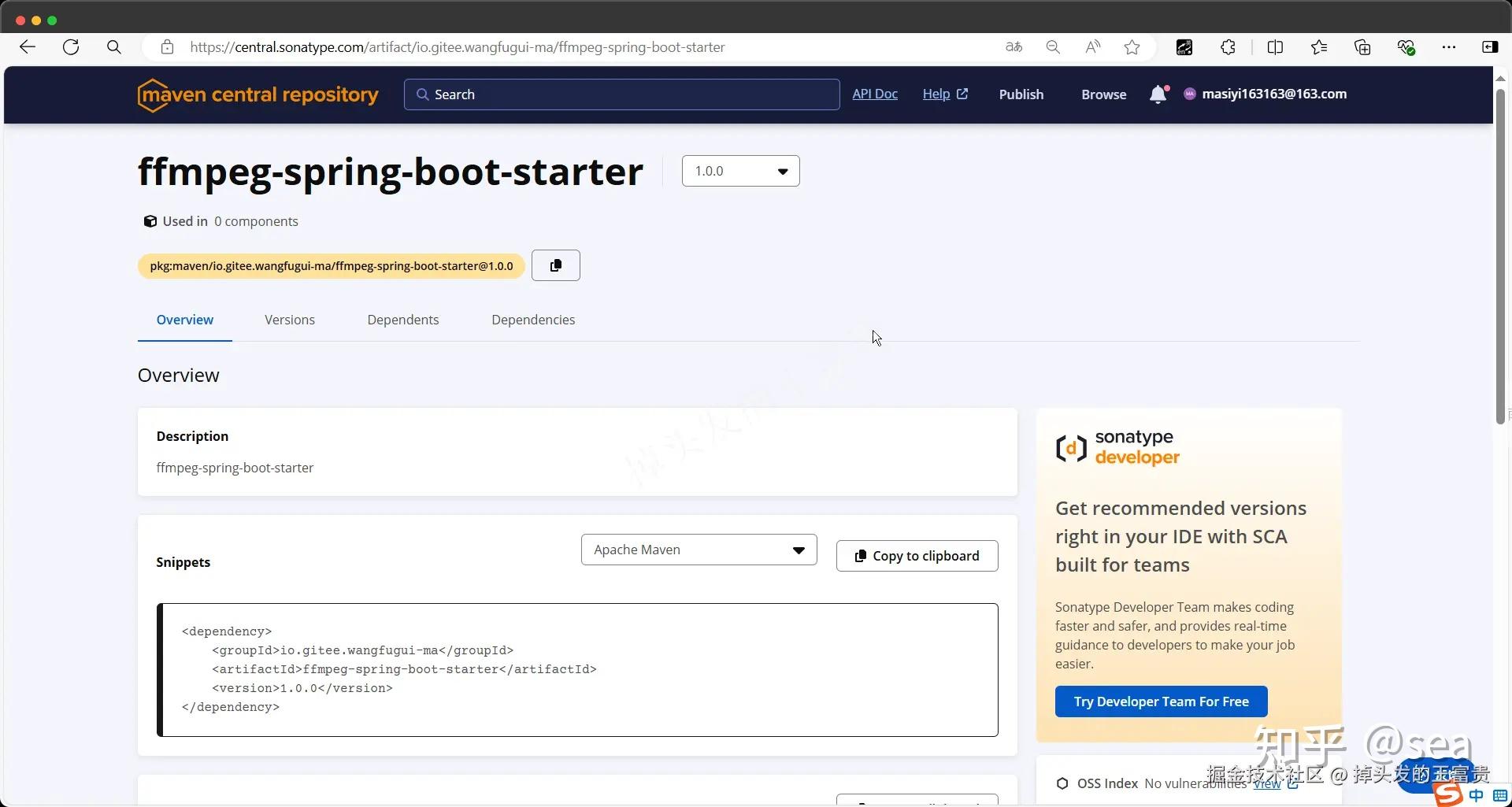Click inside the Search field

click(622, 94)
